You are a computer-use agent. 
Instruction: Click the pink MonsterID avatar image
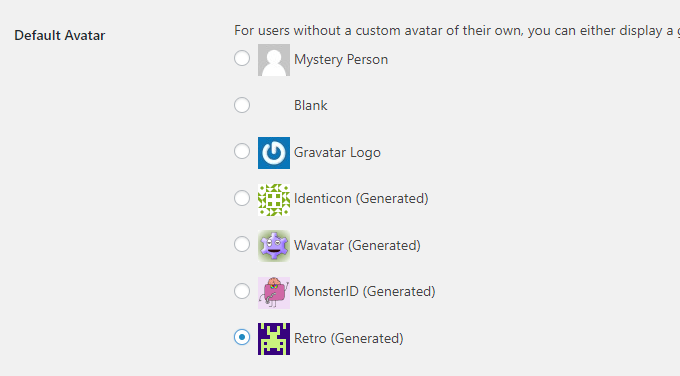click(x=274, y=293)
